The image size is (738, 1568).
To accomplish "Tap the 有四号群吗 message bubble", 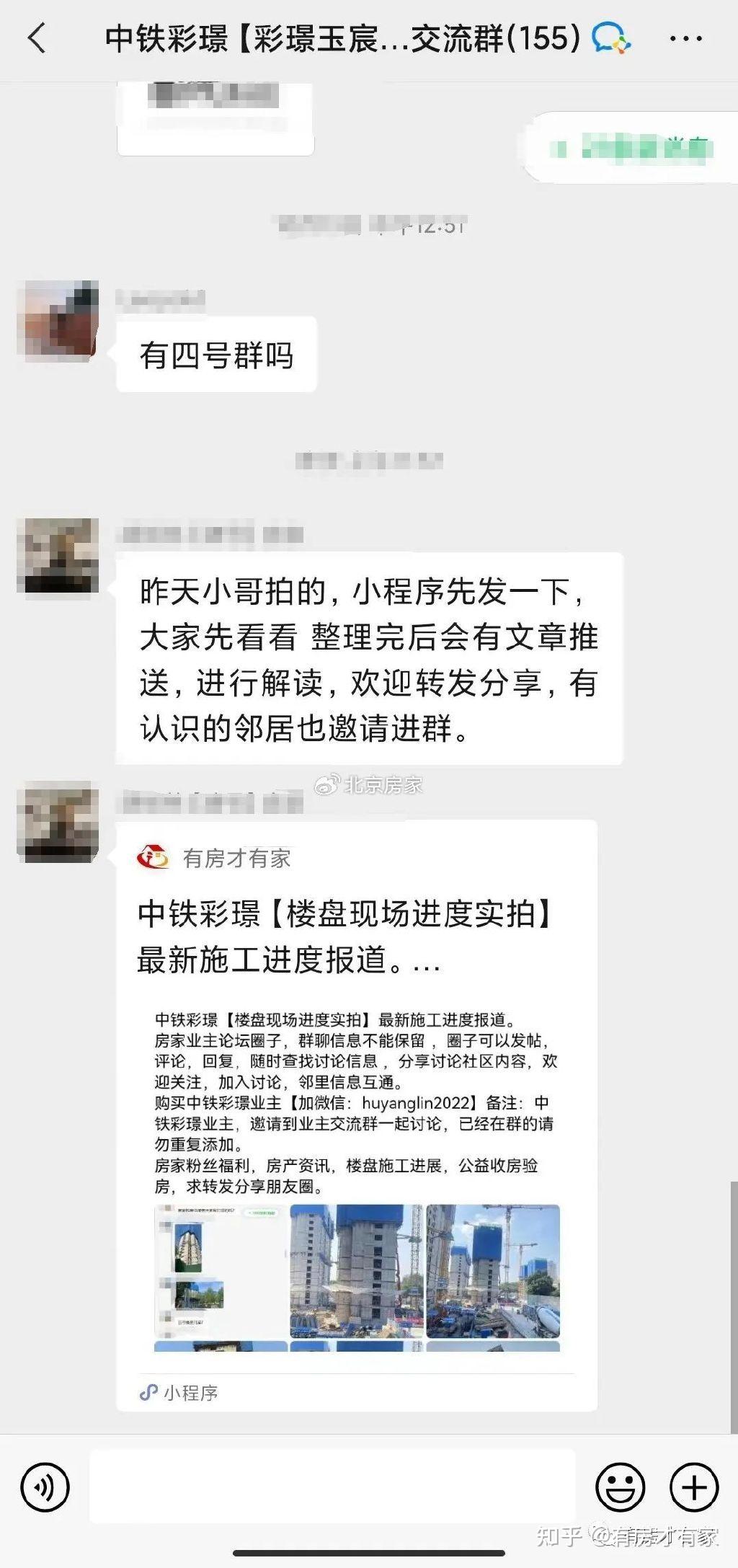I will click(216, 355).
